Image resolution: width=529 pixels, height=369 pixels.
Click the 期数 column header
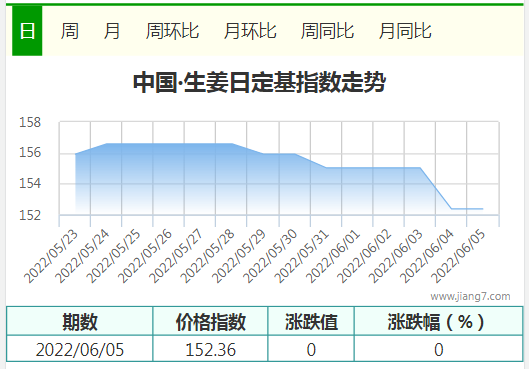click(80, 321)
